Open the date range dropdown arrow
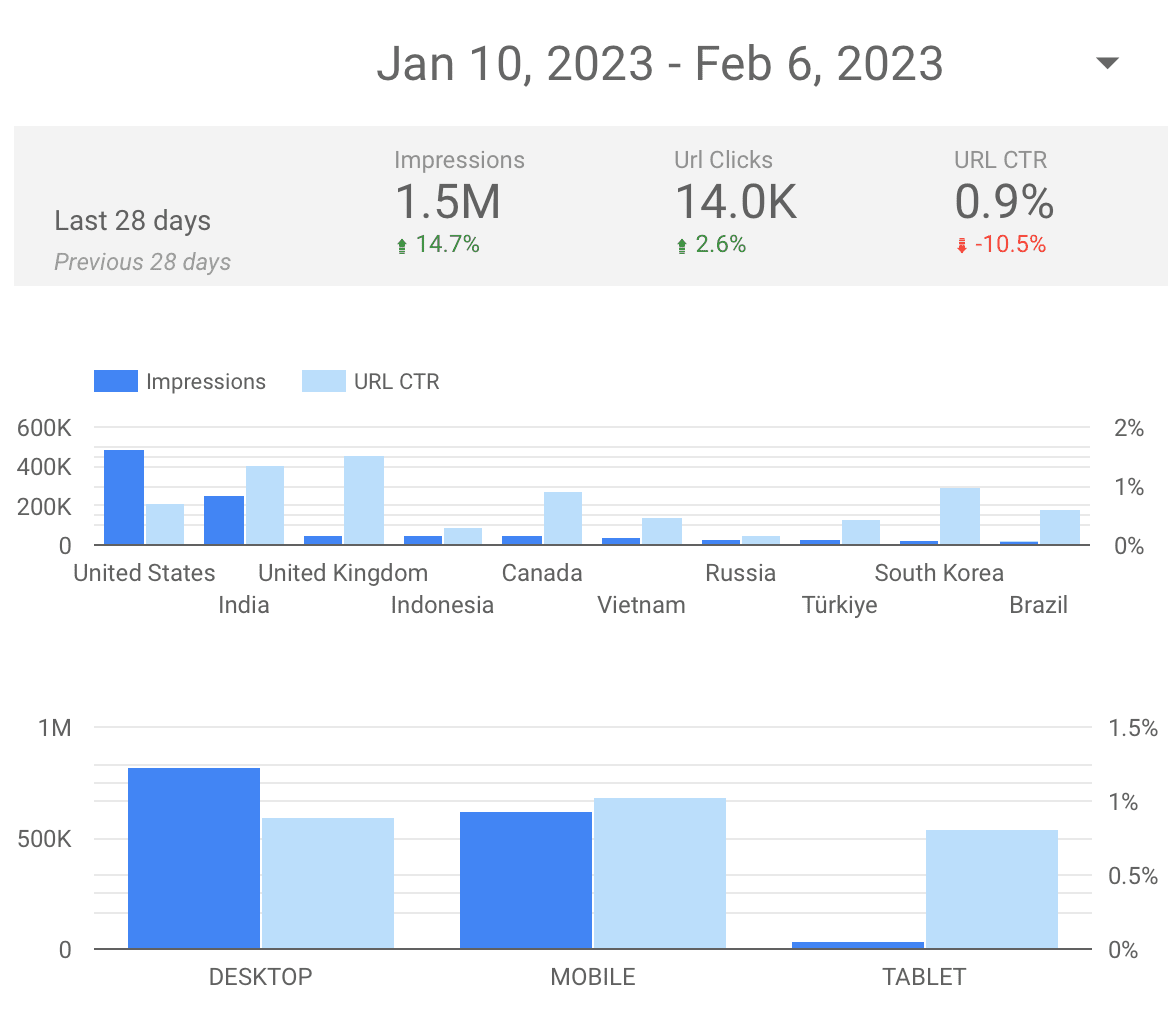Screen dimensions: 1168x1024 click(1106, 63)
